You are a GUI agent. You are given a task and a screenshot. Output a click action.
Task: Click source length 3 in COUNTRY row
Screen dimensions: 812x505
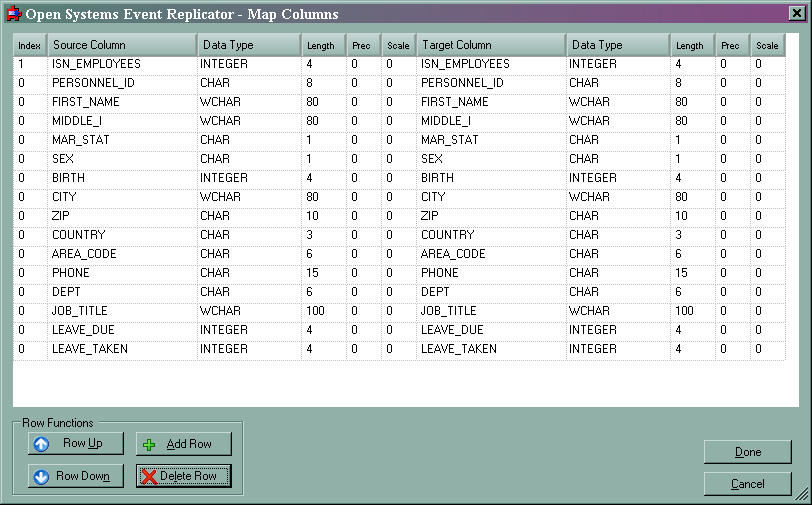point(324,235)
